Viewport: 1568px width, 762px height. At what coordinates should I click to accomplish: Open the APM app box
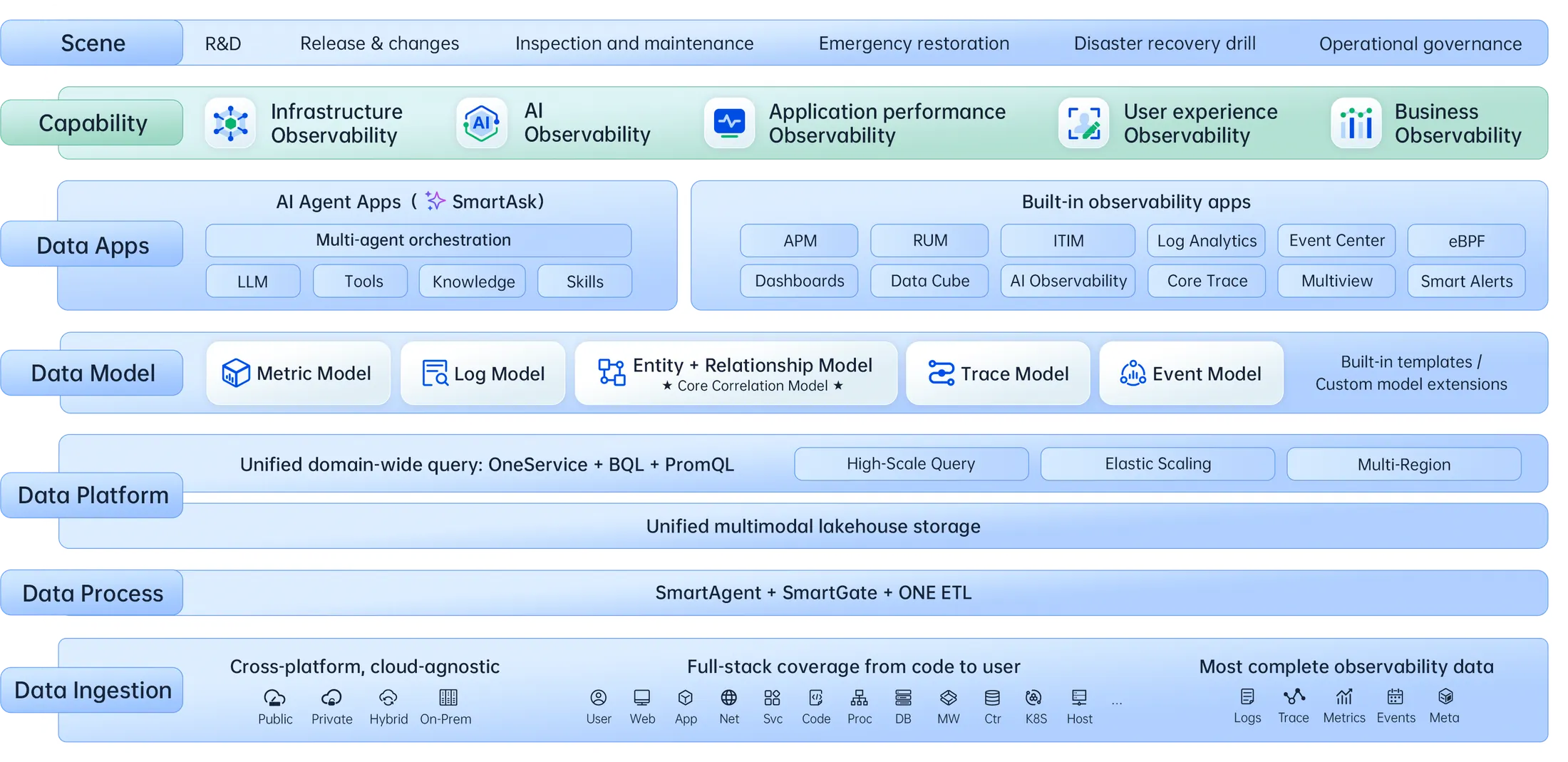[x=799, y=241]
